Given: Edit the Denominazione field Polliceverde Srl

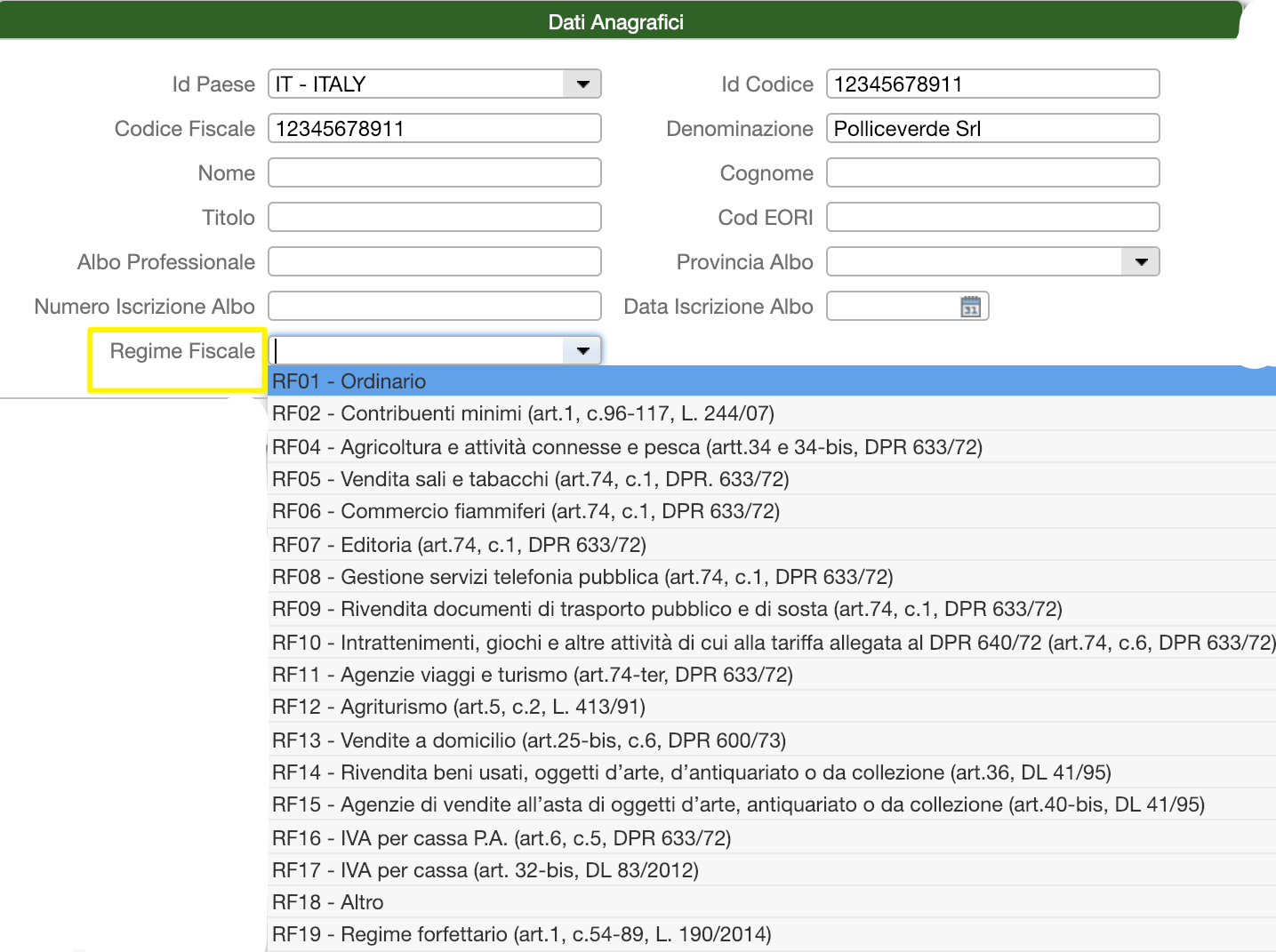Looking at the screenshot, I should 992,129.
